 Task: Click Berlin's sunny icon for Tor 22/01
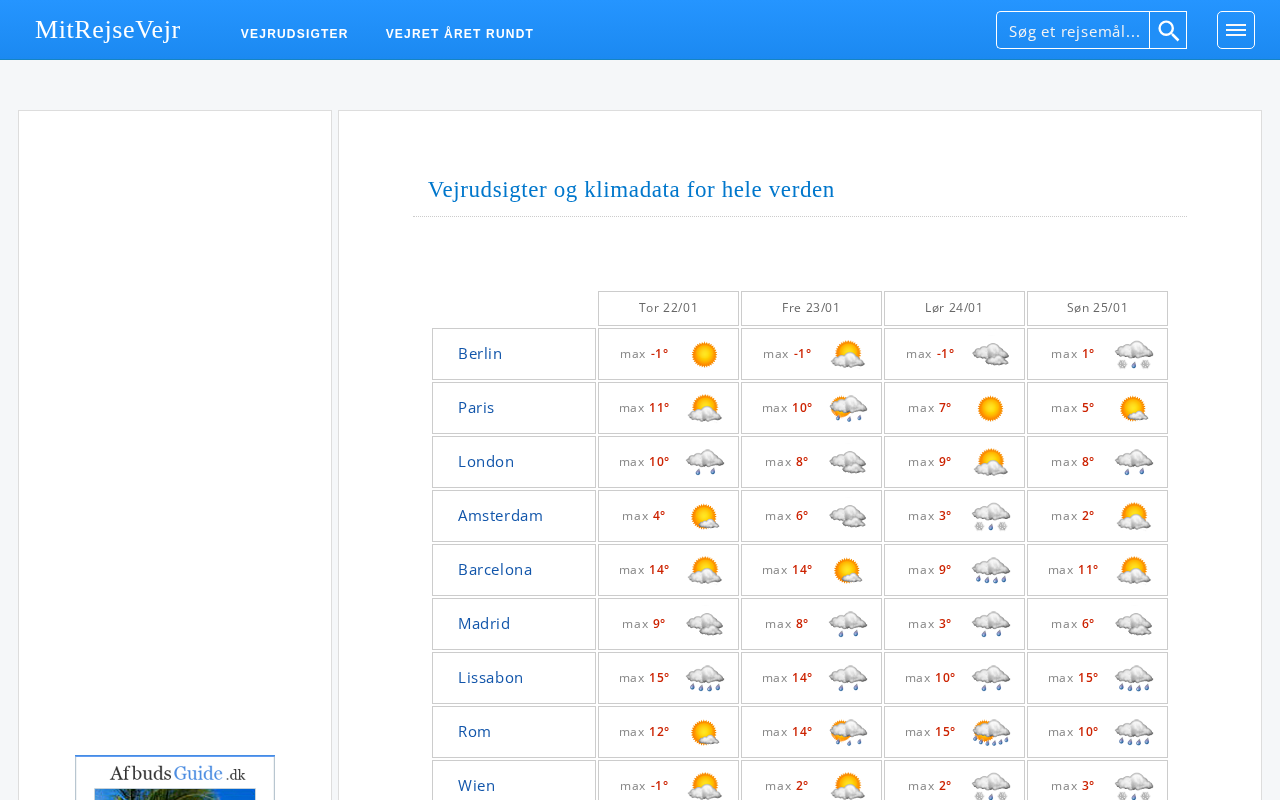pyautogui.click(x=704, y=354)
